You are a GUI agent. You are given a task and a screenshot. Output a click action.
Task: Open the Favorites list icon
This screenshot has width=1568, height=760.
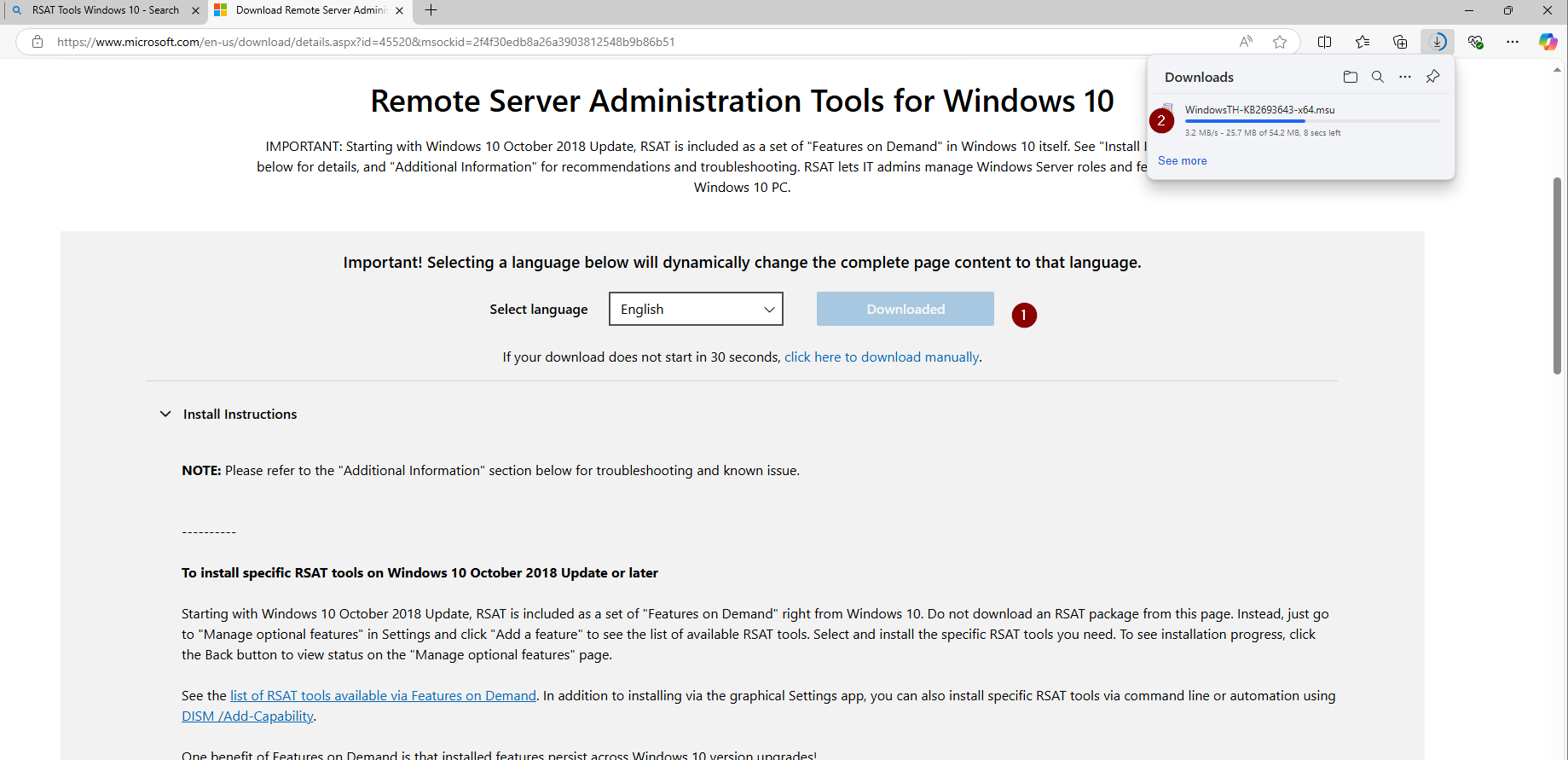point(1363,42)
